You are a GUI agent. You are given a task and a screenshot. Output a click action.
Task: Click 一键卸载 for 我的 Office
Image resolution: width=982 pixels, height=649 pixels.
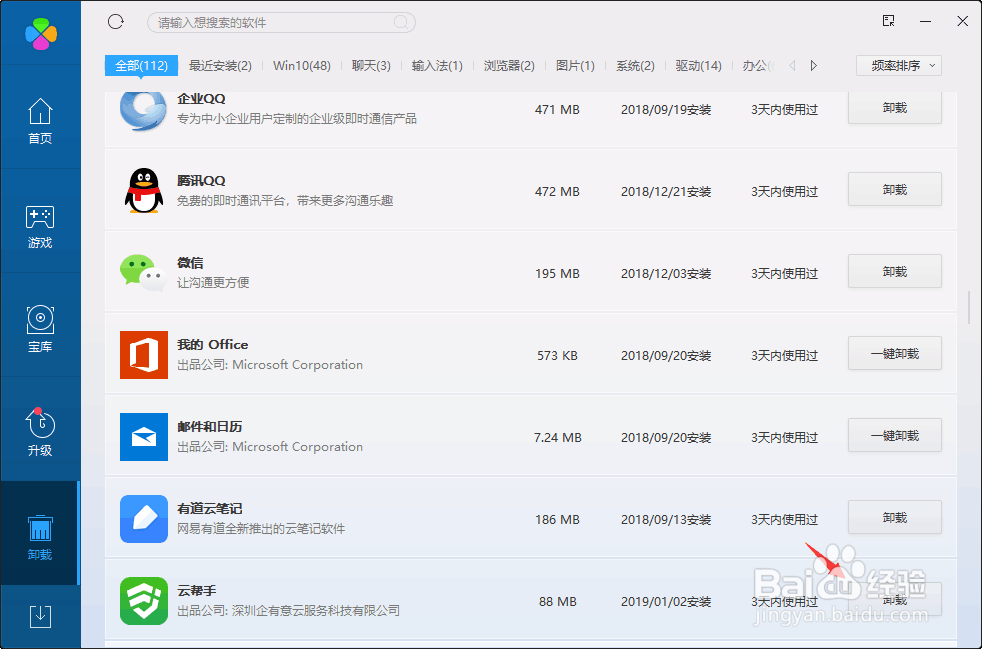coord(894,353)
